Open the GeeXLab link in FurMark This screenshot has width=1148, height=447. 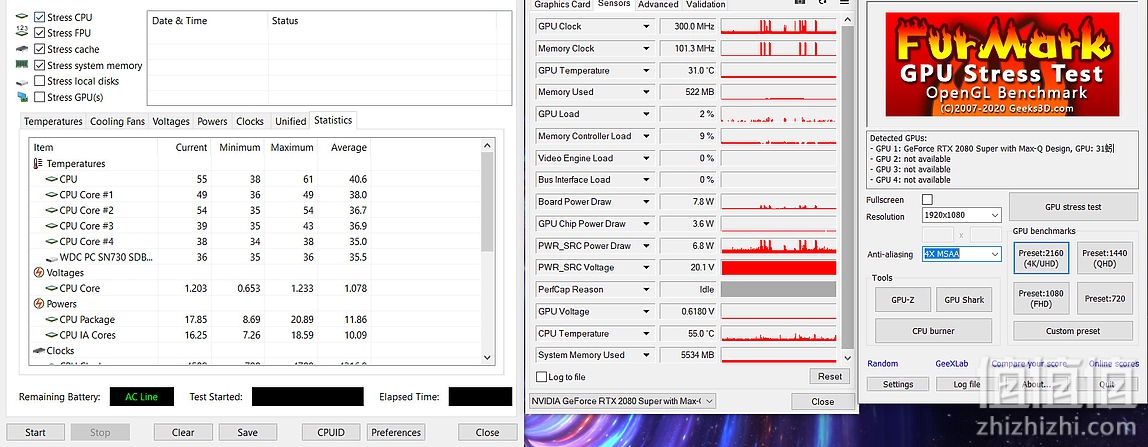click(x=953, y=364)
